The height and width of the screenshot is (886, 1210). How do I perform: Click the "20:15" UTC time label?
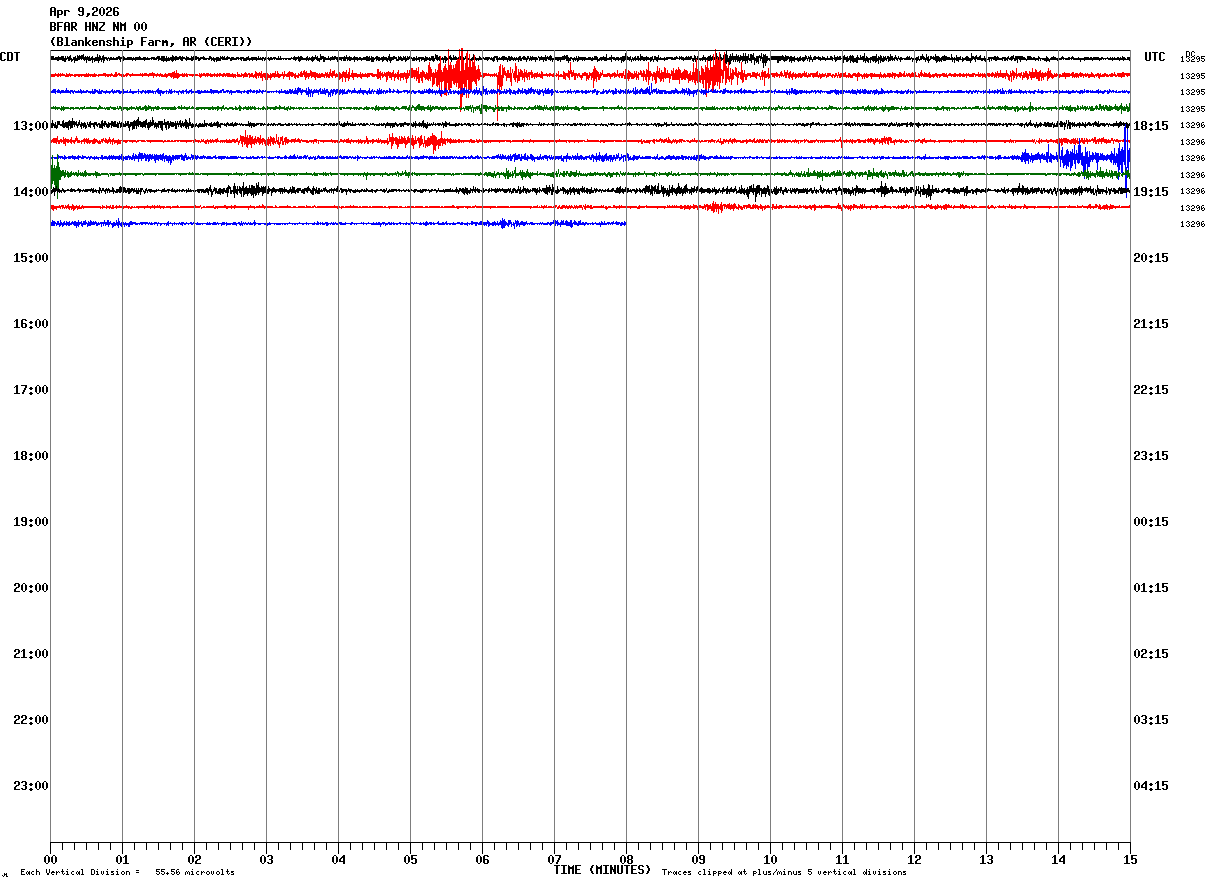coord(1151,258)
